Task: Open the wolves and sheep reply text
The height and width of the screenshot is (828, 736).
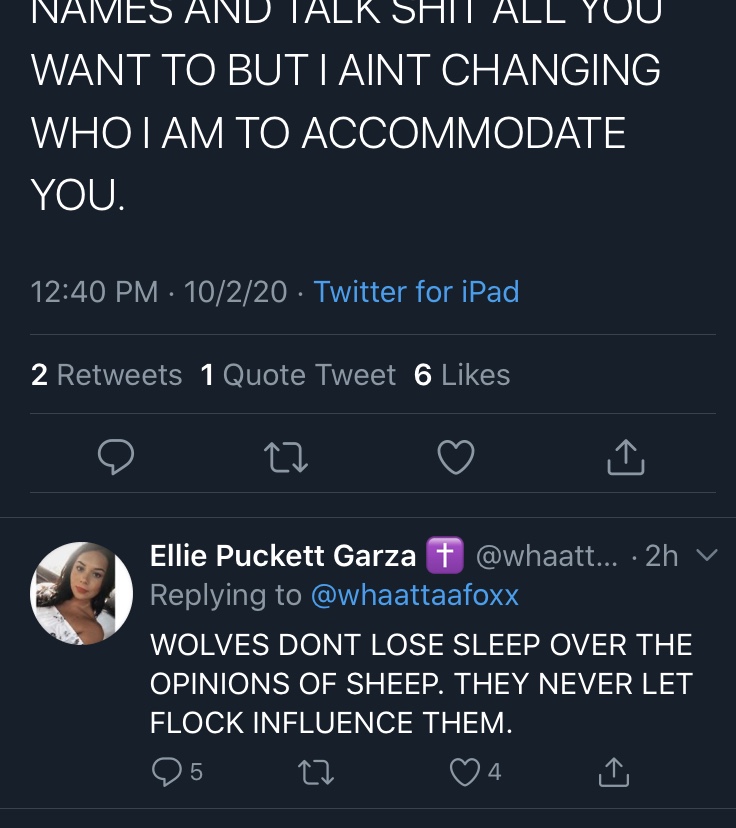Action: pyautogui.click(x=421, y=683)
